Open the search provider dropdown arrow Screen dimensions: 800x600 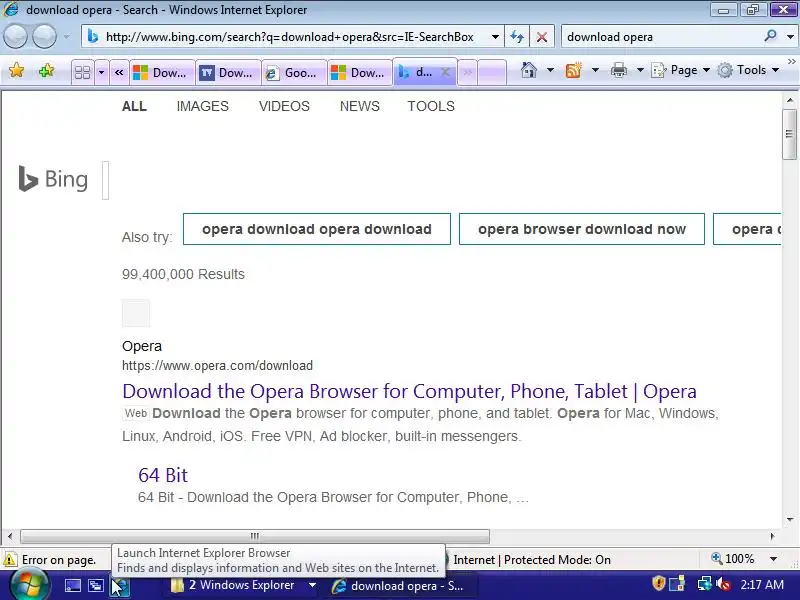pyautogui.click(x=790, y=37)
